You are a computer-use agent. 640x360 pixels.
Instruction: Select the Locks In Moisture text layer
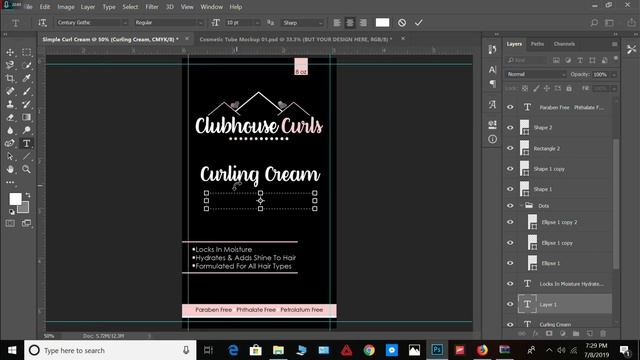[x=565, y=284]
